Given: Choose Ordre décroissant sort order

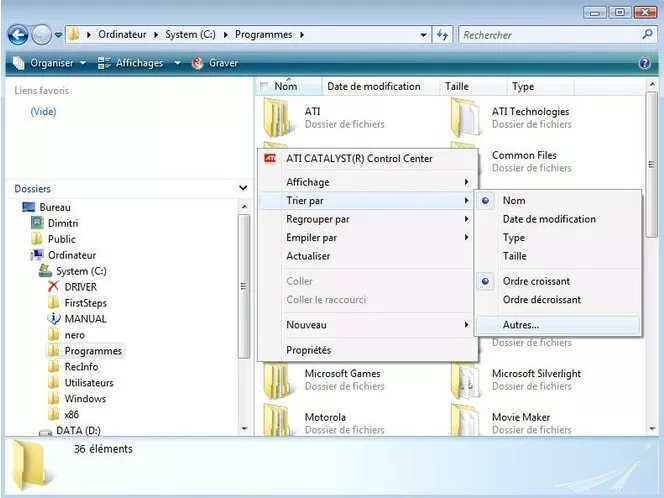Looking at the screenshot, I should (541, 300).
